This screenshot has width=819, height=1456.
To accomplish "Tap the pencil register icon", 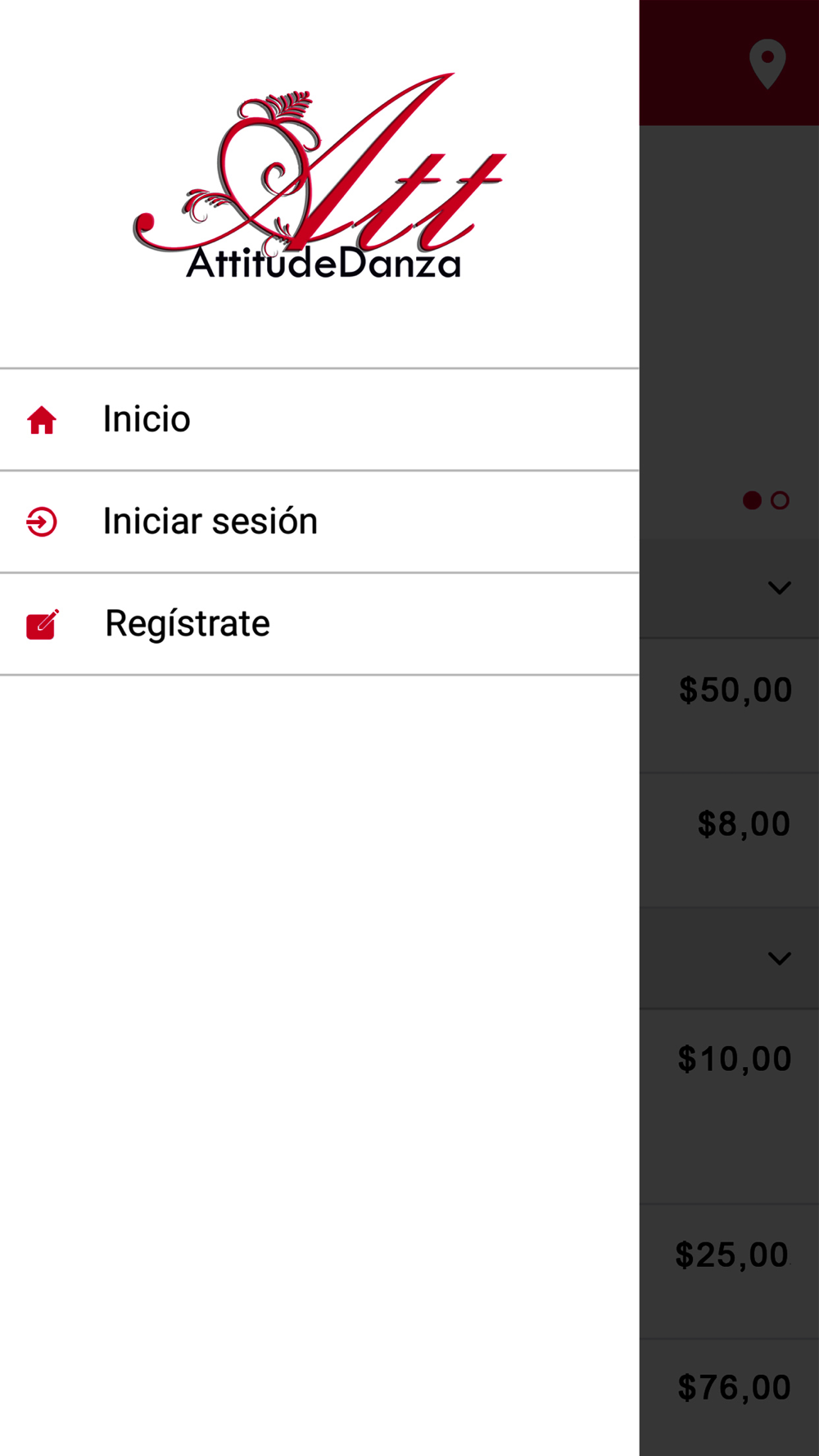I will (x=43, y=624).
